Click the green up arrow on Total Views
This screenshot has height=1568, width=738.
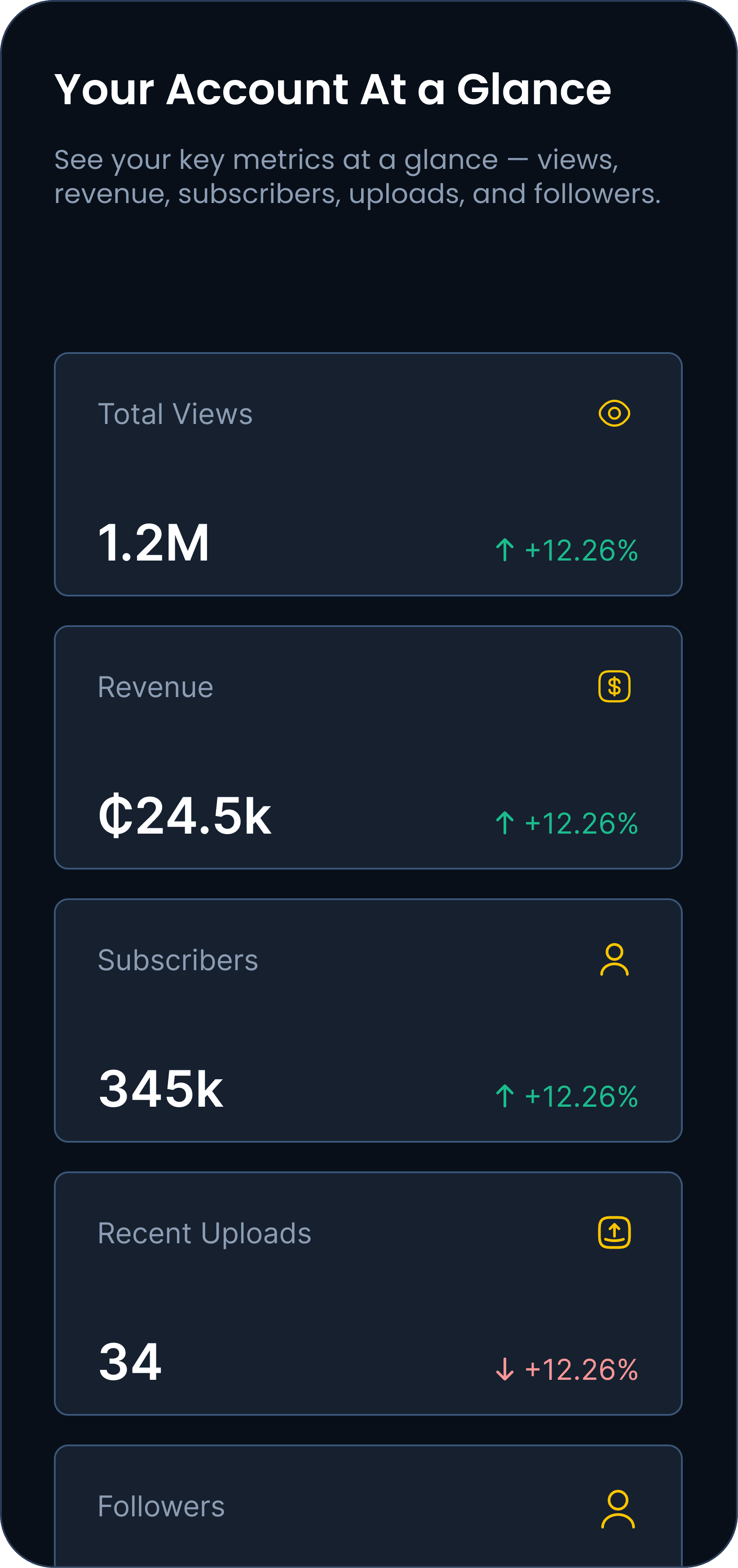505,550
